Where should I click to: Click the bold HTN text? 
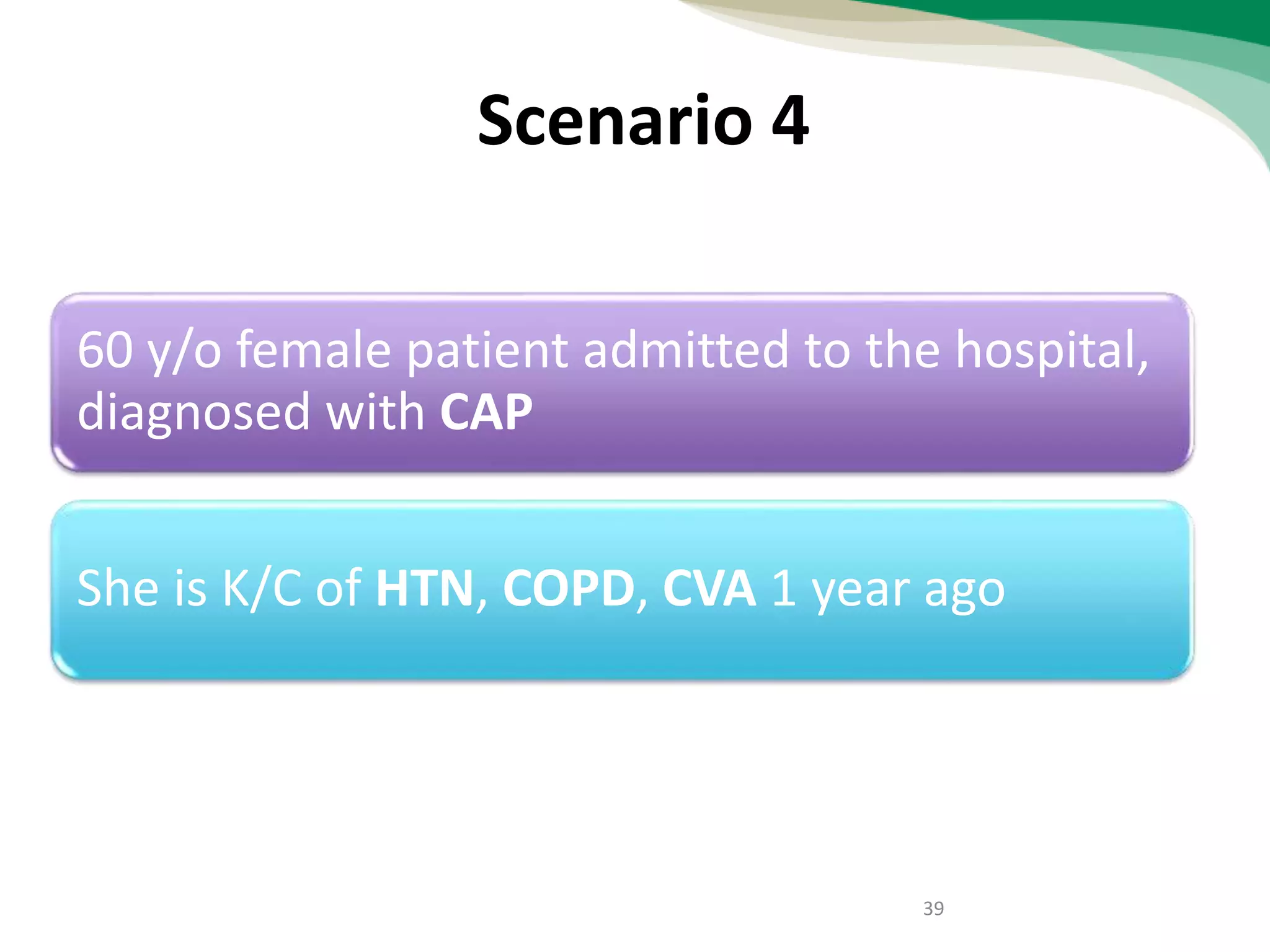[425, 588]
